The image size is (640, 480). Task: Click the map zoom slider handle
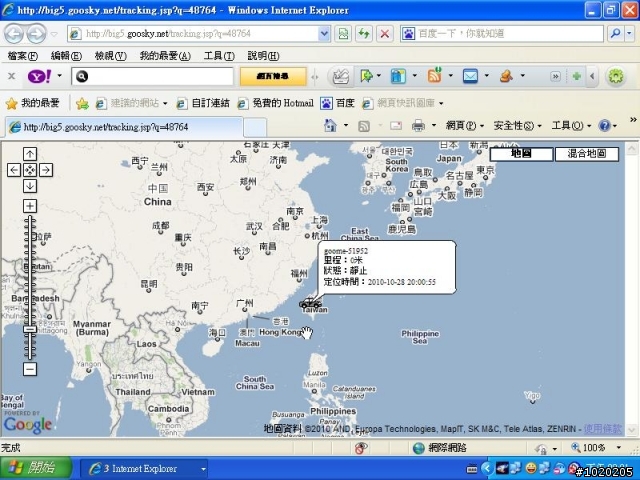click(30, 329)
